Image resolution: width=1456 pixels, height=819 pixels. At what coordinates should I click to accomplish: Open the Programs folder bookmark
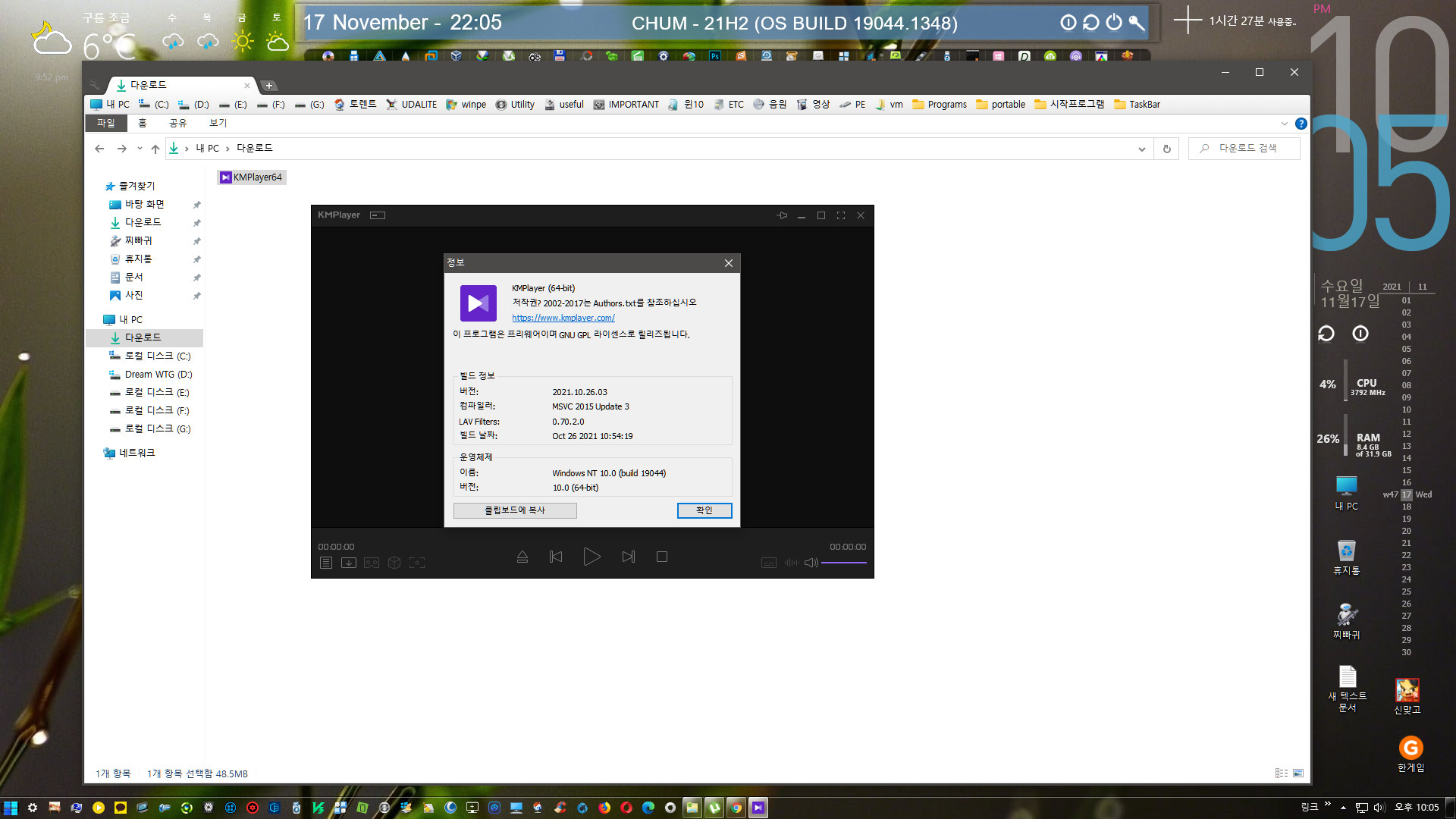pyautogui.click(x=940, y=105)
